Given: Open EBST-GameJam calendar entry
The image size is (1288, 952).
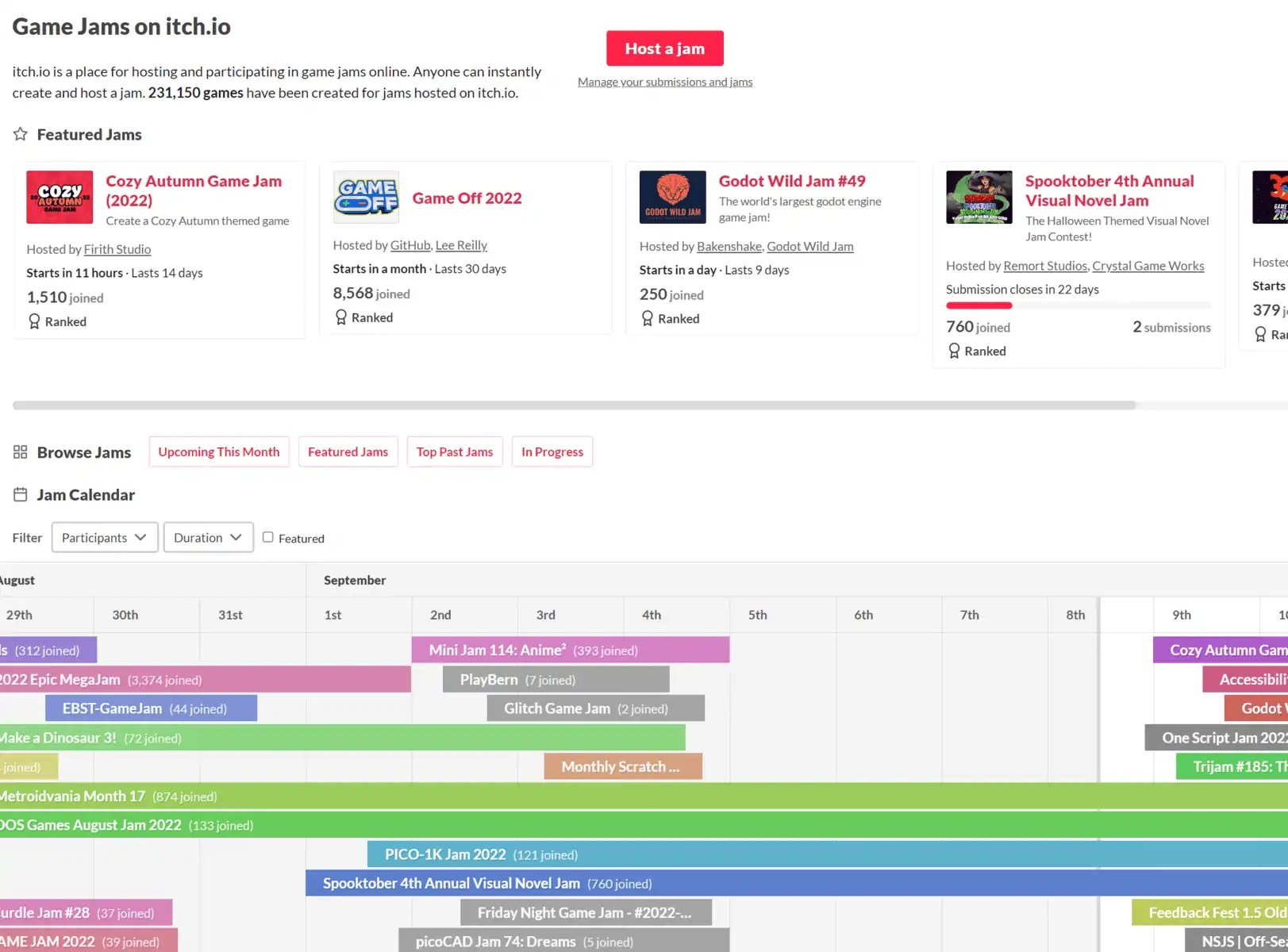Looking at the screenshot, I should 152,708.
